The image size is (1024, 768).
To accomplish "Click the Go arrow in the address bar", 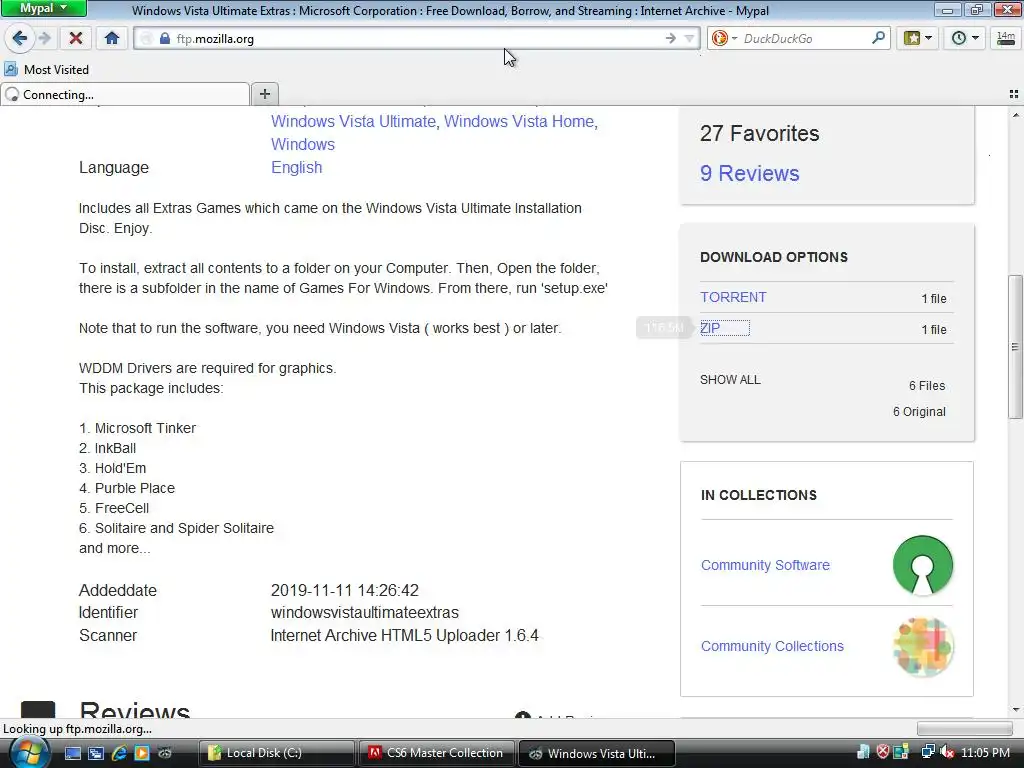I will [x=671, y=39].
